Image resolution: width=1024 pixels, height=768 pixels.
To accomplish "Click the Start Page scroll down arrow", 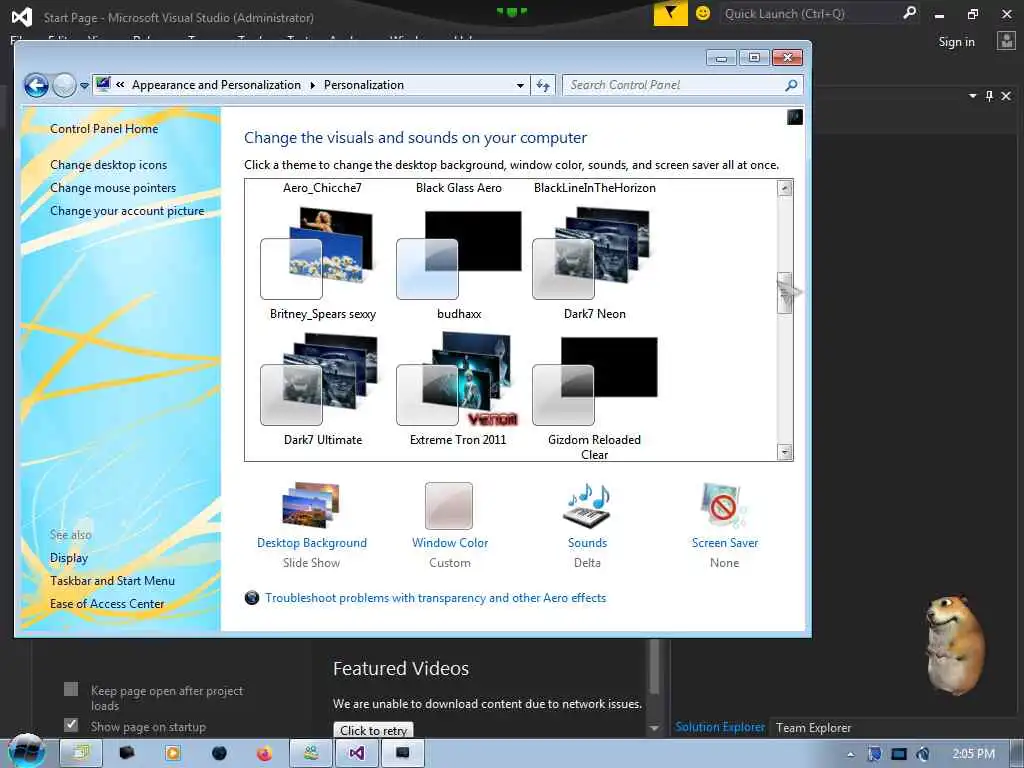I will (654, 728).
